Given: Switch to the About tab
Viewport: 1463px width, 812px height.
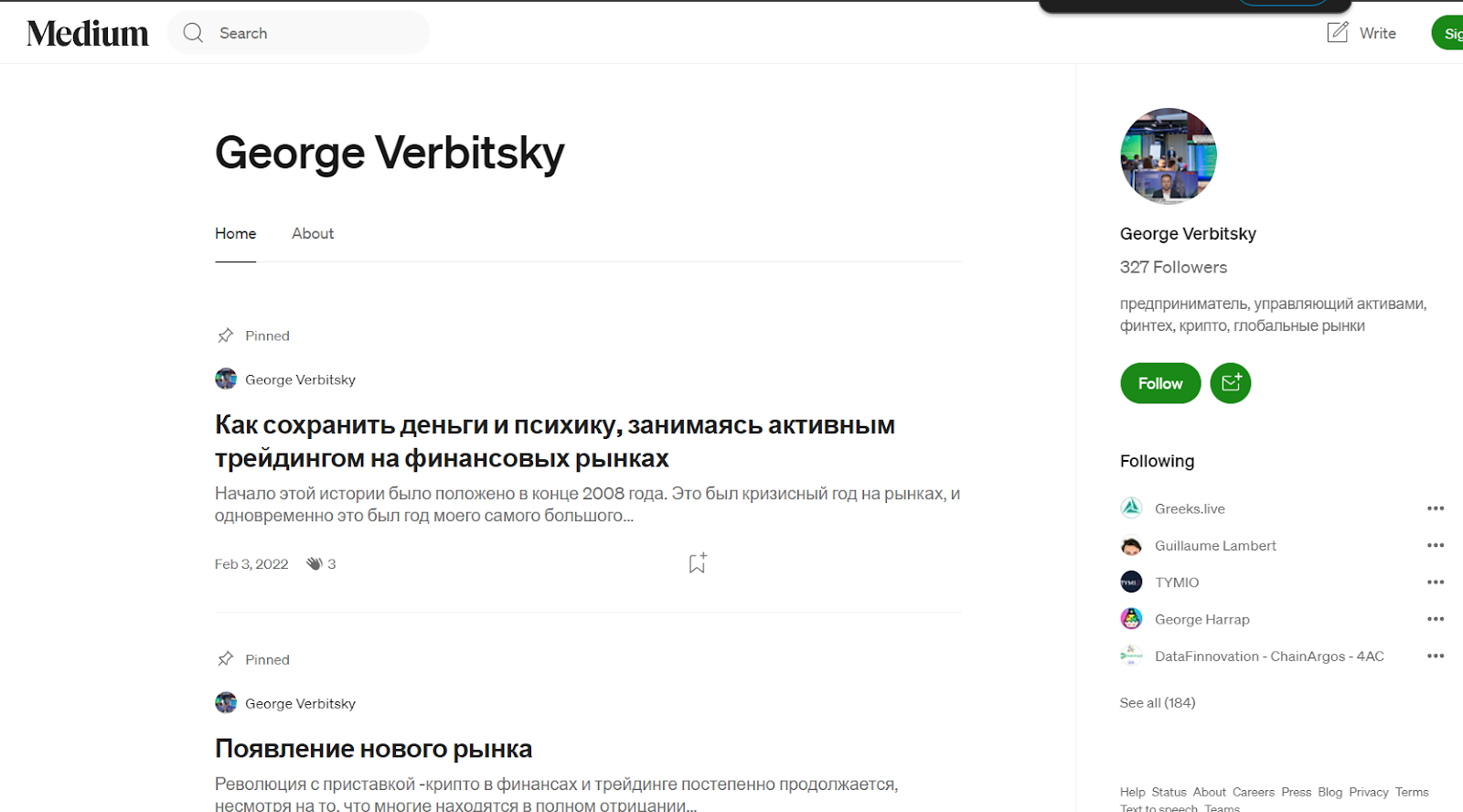Looking at the screenshot, I should coord(313,233).
